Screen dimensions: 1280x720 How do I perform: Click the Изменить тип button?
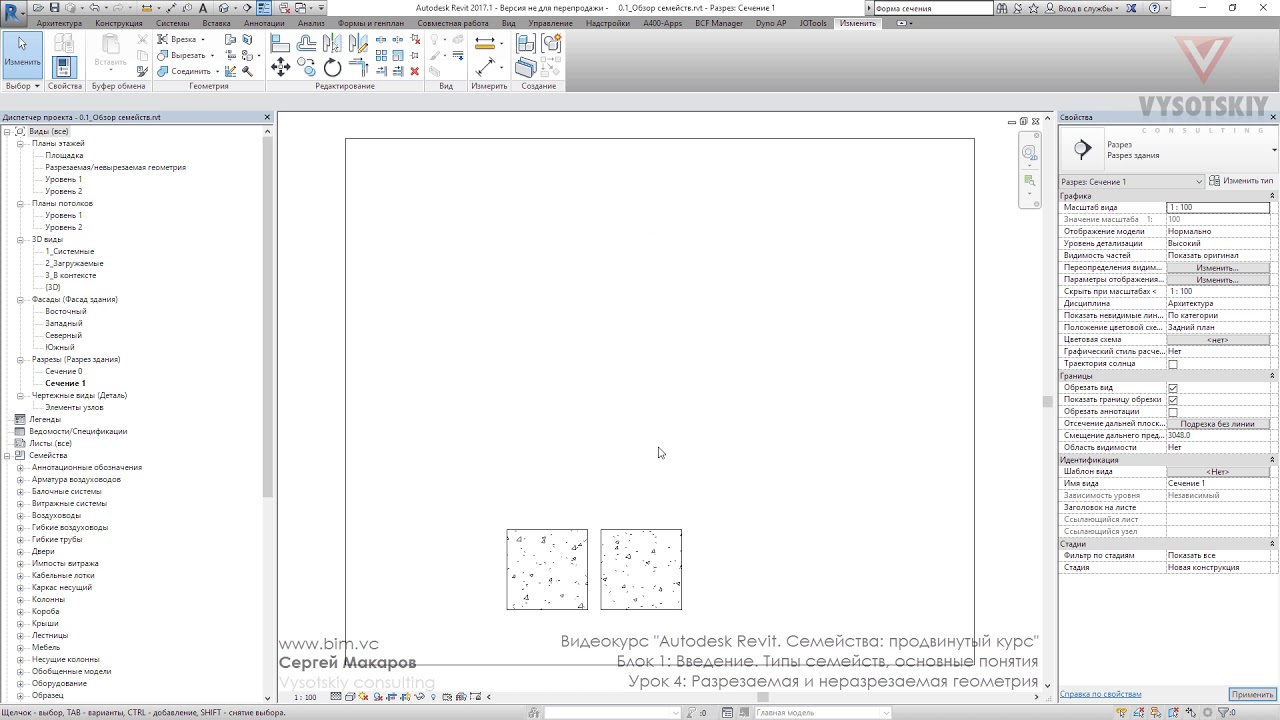[x=1241, y=181]
